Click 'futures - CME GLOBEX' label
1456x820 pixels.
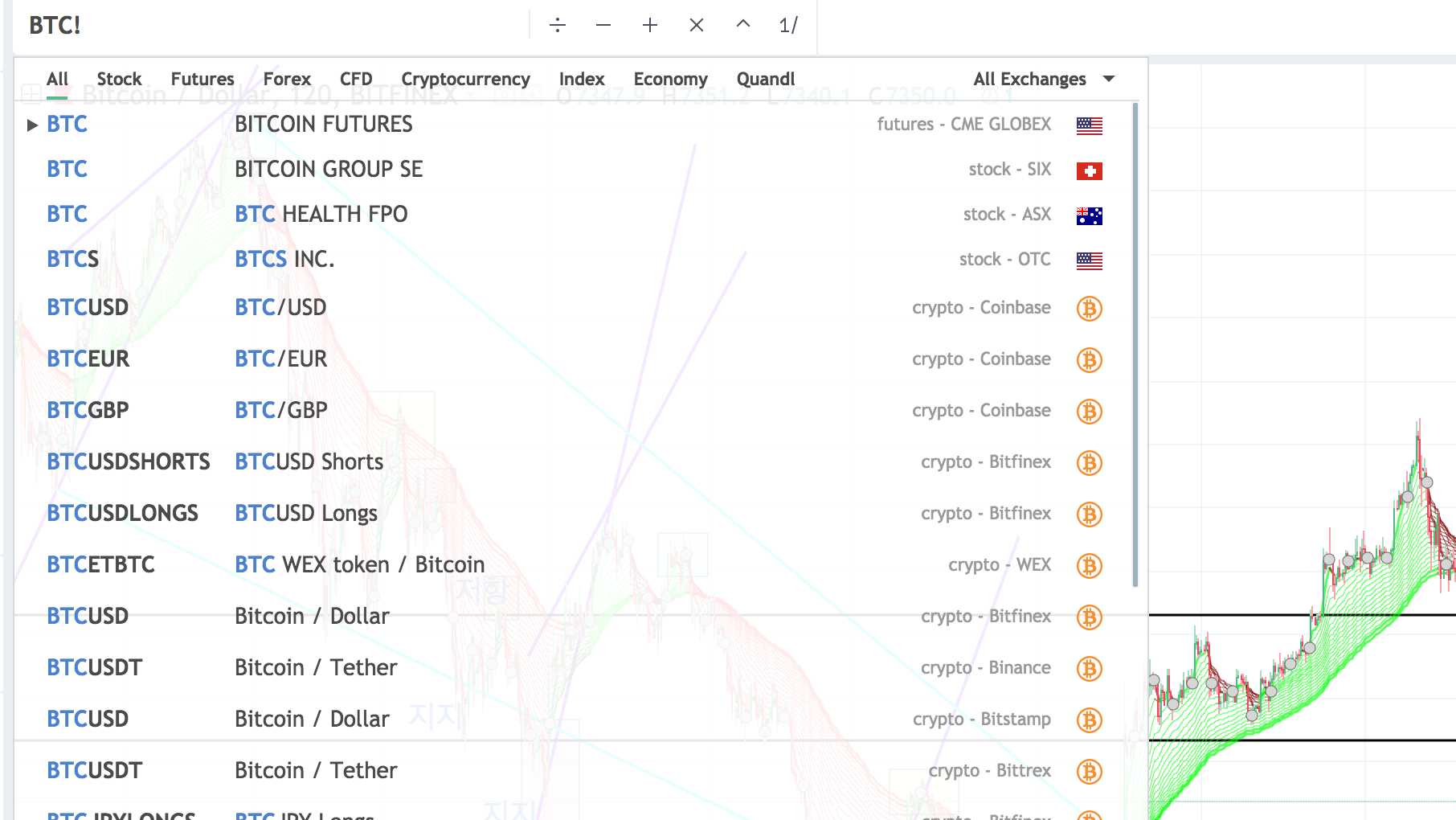coord(964,124)
